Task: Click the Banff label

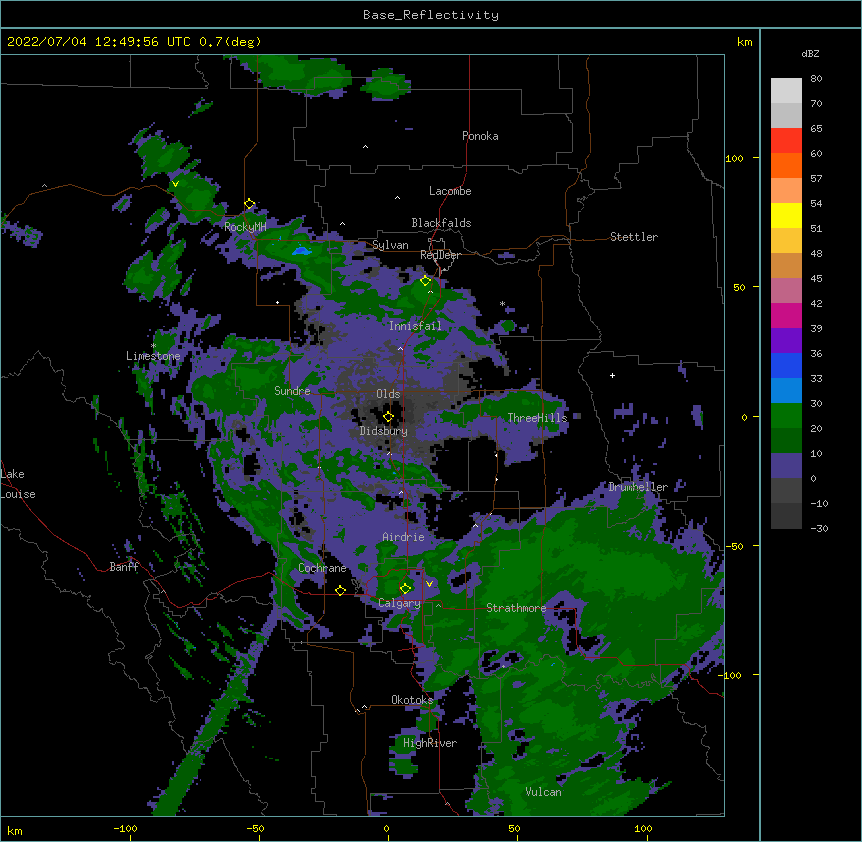Action: (x=124, y=567)
